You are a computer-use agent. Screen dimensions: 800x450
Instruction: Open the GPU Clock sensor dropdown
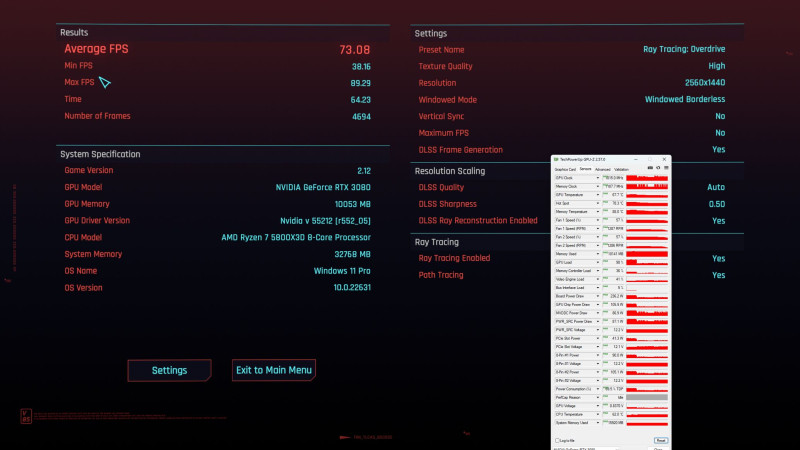pos(598,178)
